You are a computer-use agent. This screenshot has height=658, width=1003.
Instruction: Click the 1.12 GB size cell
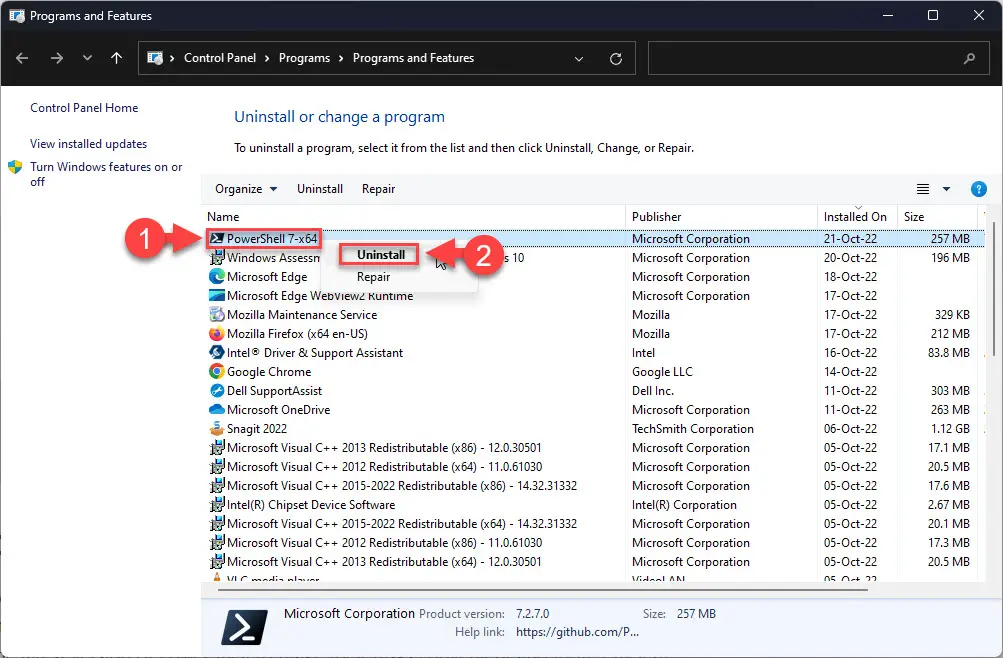click(950, 429)
